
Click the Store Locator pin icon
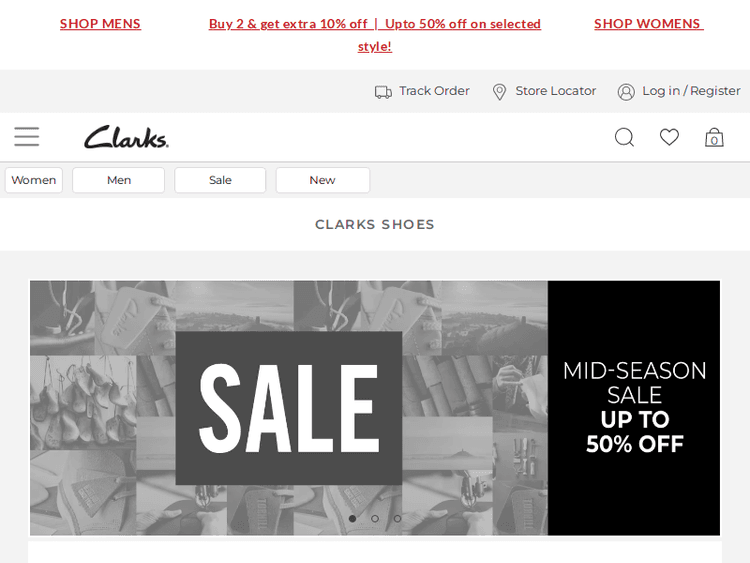(499, 91)
